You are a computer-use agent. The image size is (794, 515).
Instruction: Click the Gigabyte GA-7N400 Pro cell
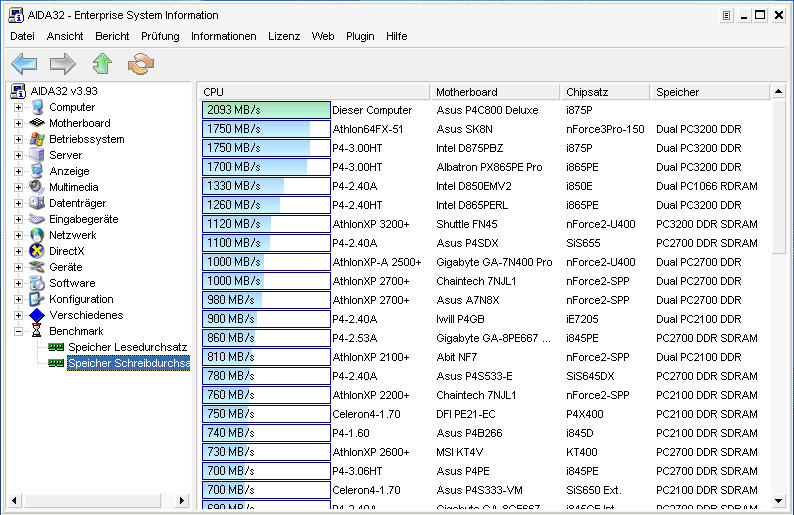[x=494, y=262]
